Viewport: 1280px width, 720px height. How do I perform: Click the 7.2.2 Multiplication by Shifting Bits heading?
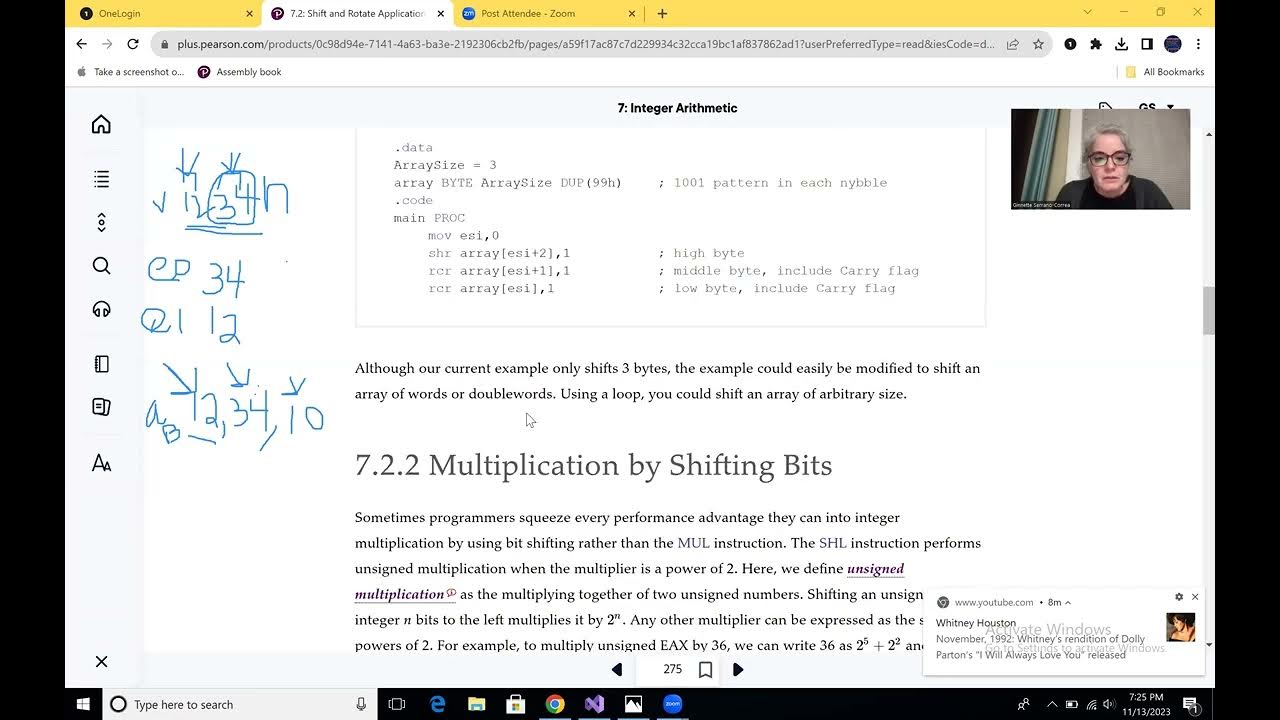click(x=593, y=465)
